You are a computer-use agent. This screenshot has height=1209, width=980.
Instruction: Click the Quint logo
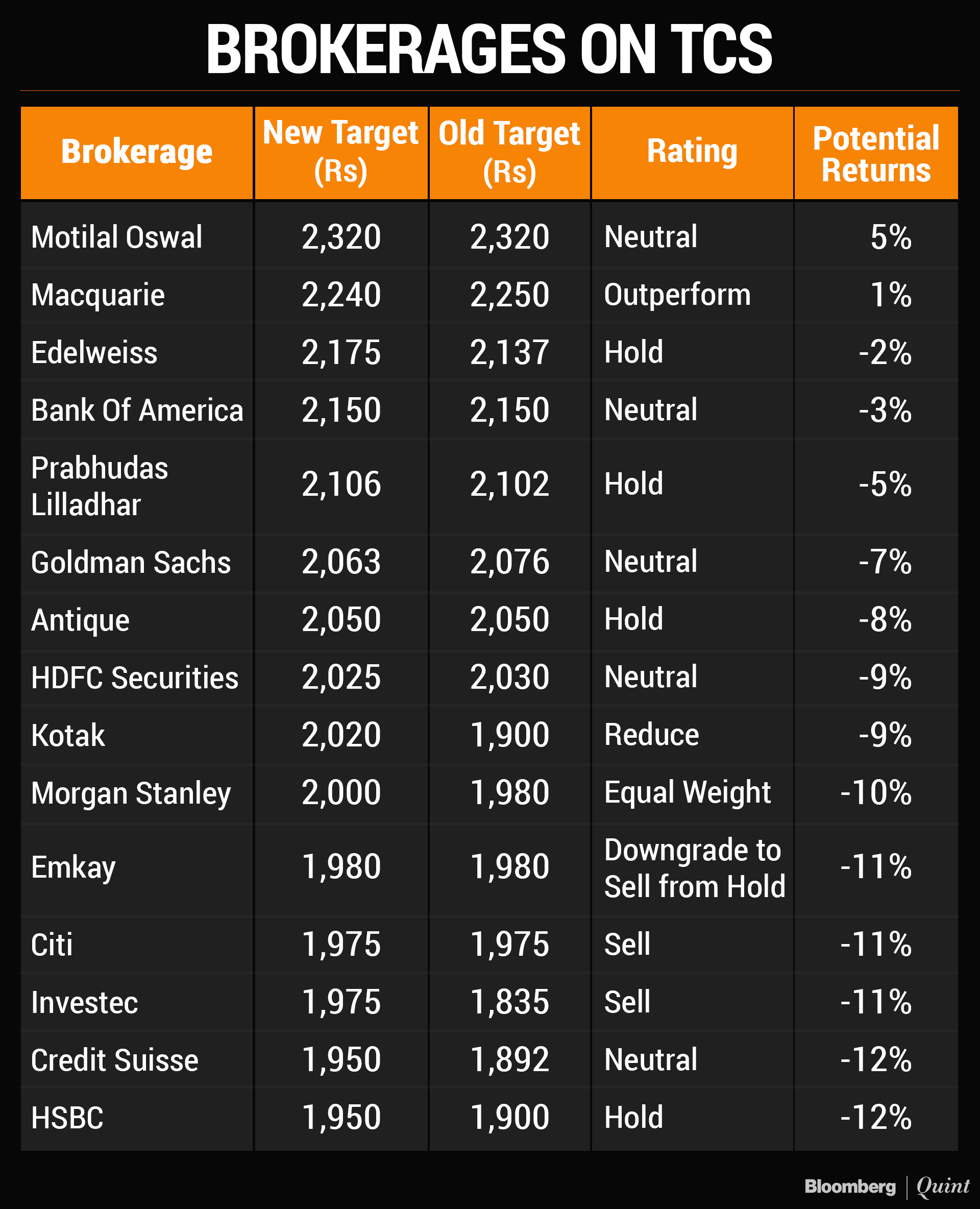tap(942, 1186)
